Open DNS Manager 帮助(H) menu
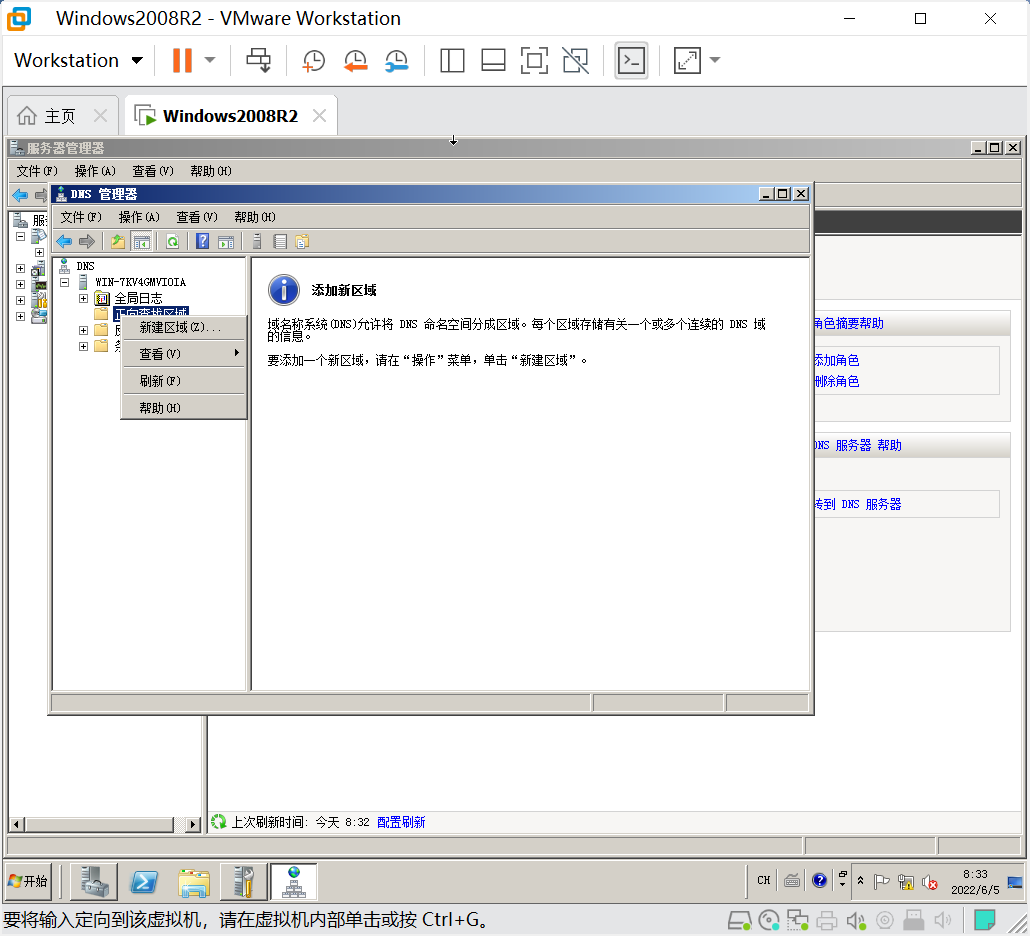1030x936 pixels. pyautogui.click(x=254, y=217)
